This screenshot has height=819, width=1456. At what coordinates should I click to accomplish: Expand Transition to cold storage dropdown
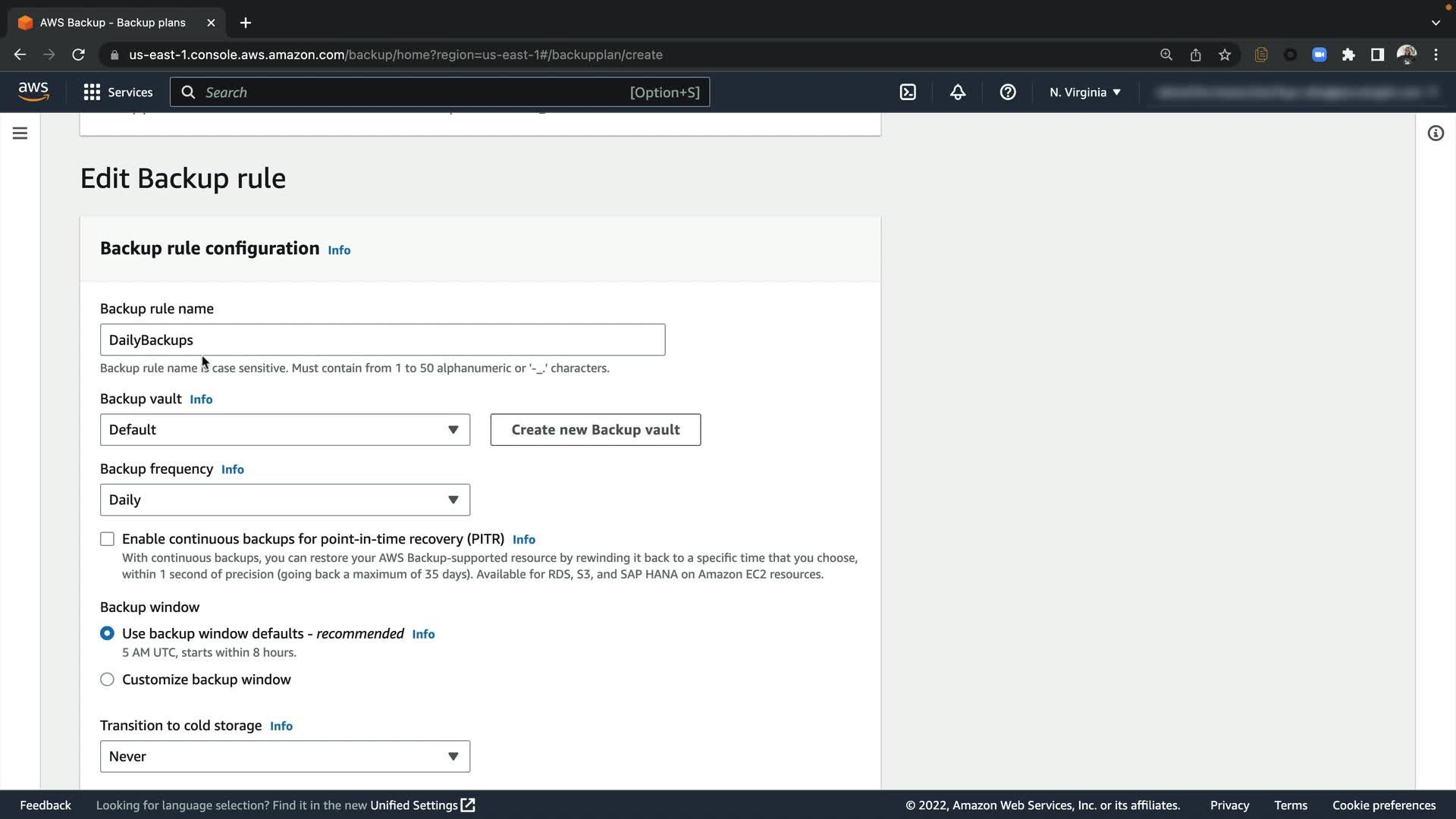[284, 756]
